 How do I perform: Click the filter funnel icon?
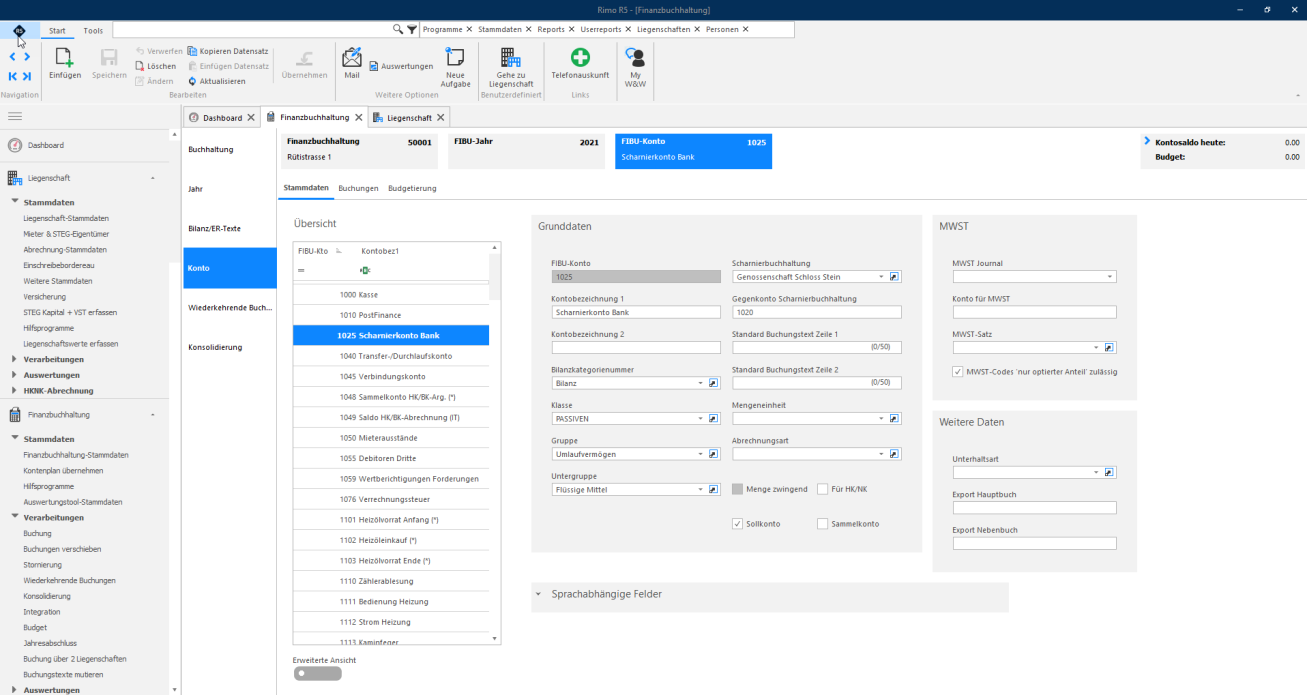pos(412,30)
